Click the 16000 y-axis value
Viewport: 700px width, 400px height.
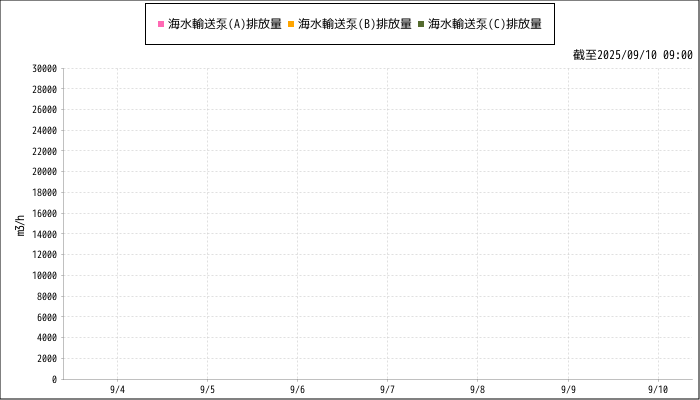[45, 213]
